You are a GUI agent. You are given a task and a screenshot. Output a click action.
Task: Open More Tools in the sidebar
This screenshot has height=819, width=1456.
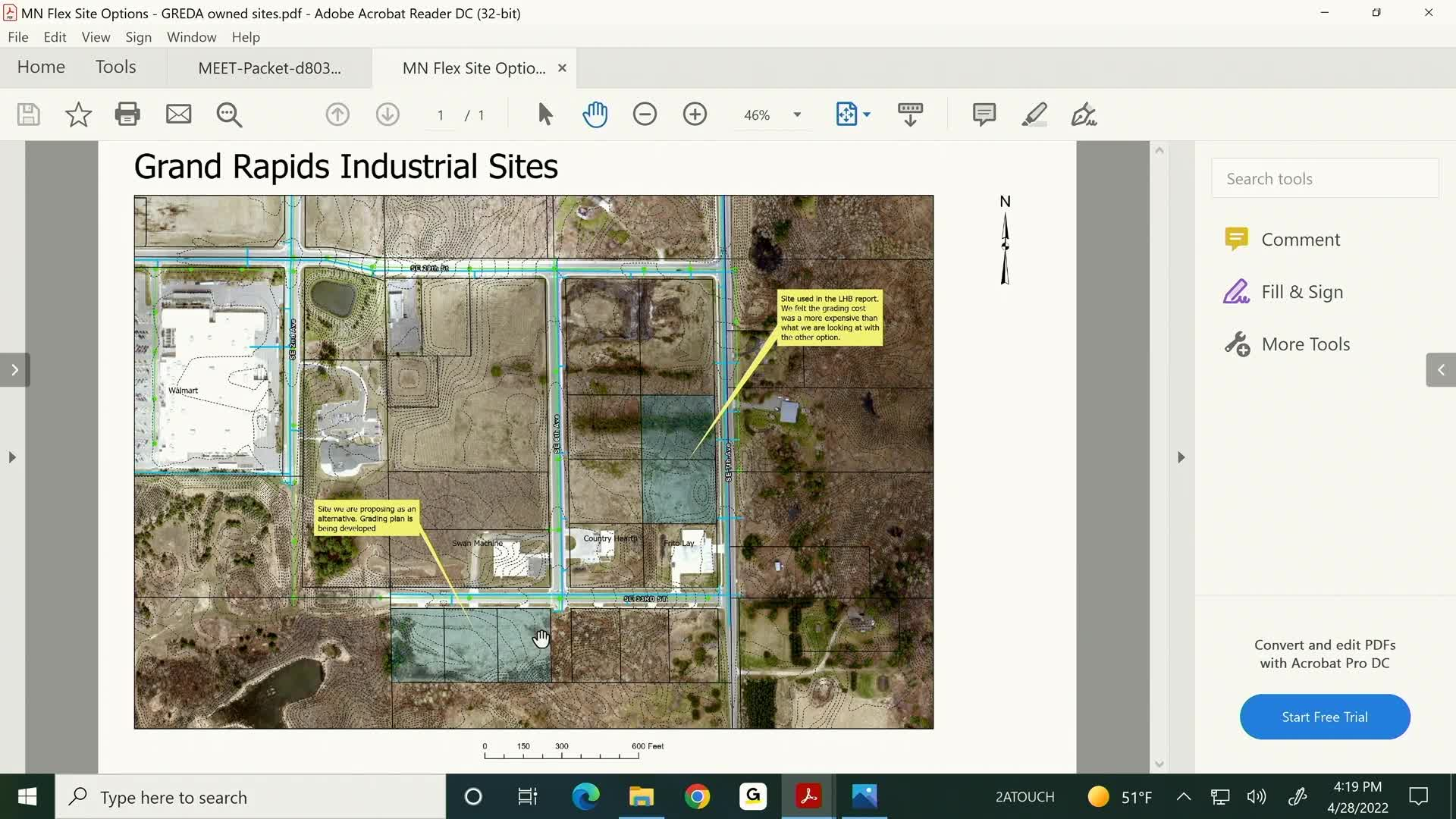pyautogui.click(x=1306, y=344)
